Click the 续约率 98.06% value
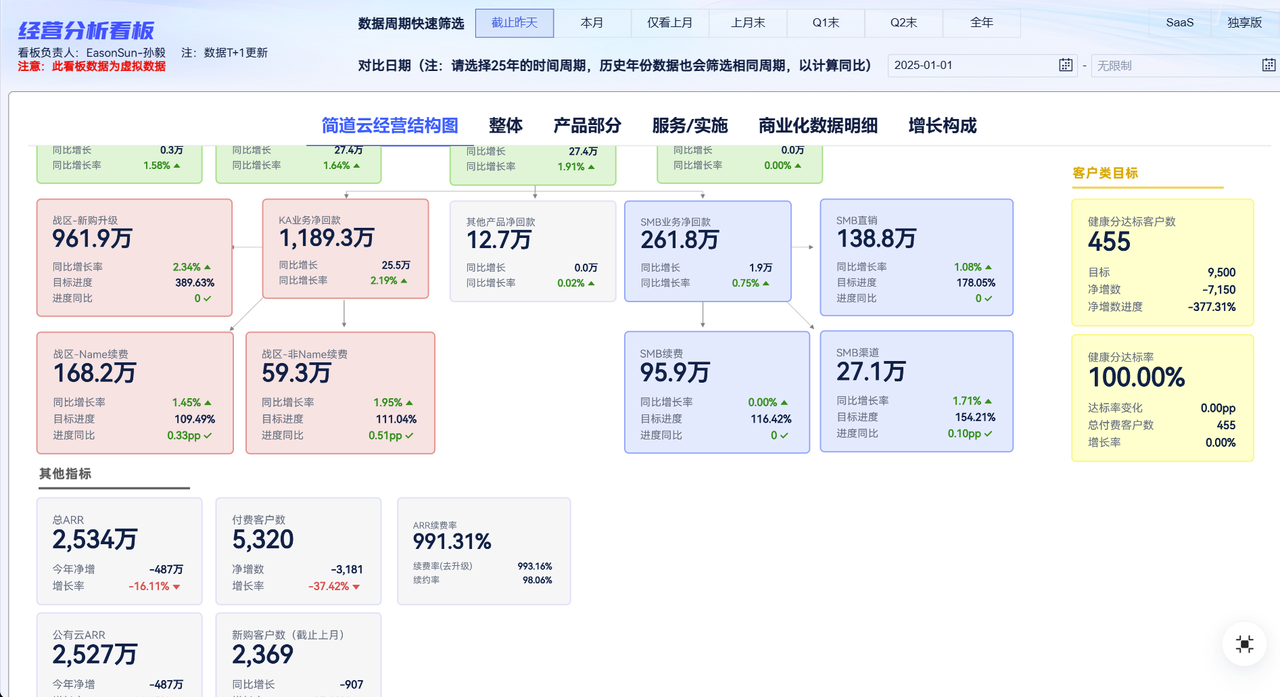 coord(536,580)
